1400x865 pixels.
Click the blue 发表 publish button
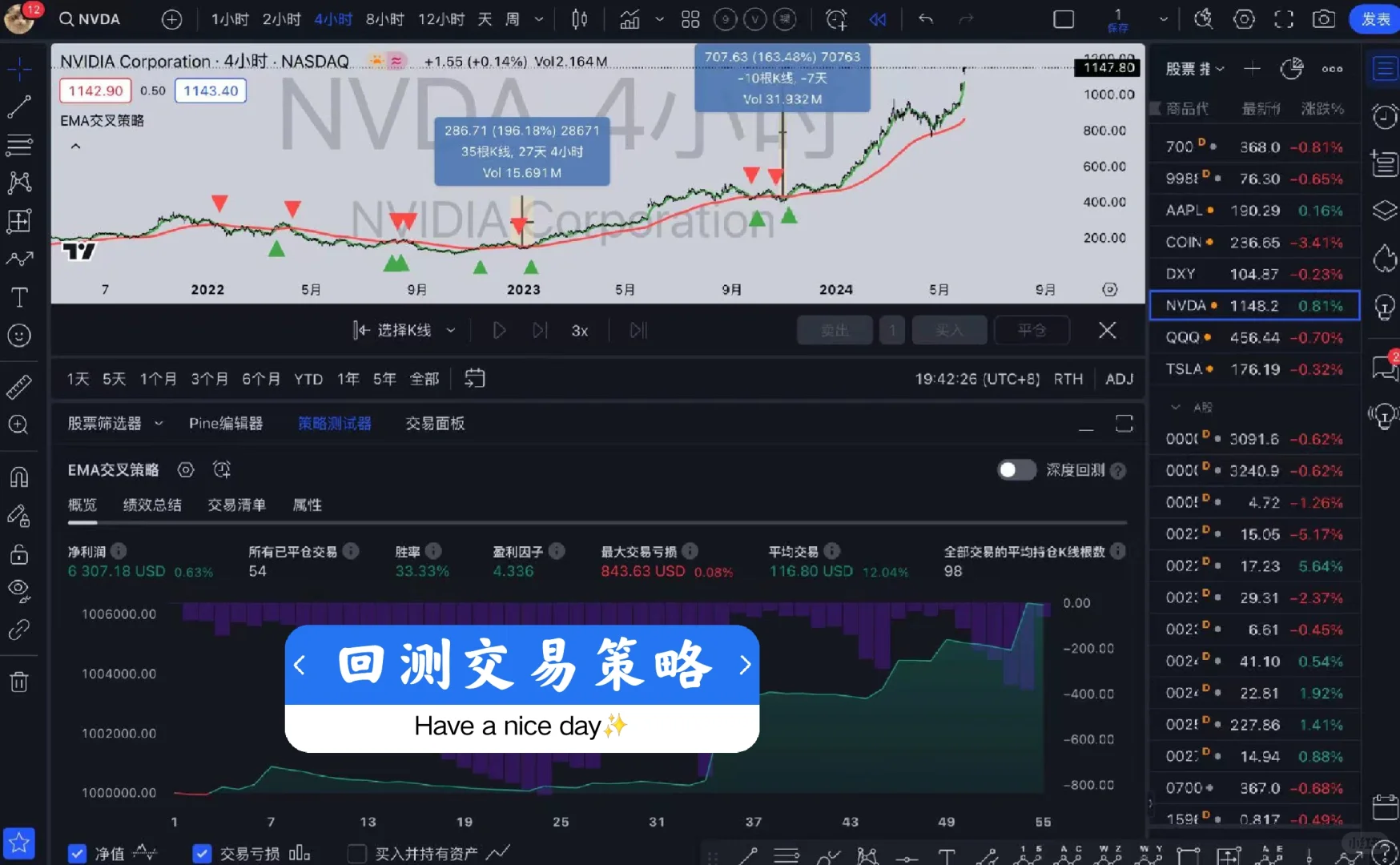[1375, 19]
